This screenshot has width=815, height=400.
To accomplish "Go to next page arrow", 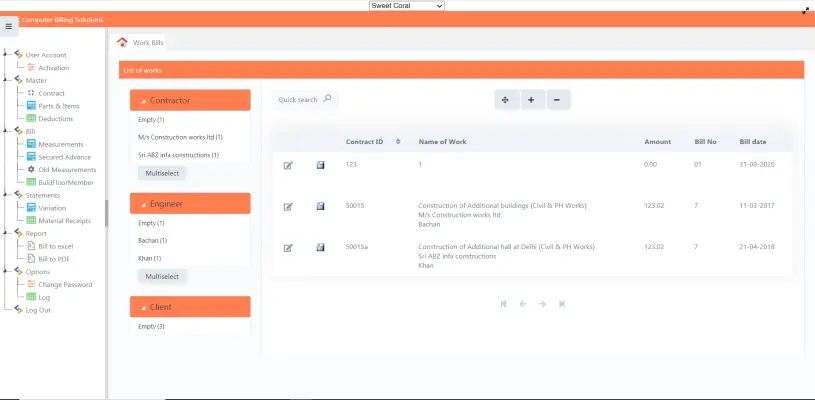I will tap(542, 304).
